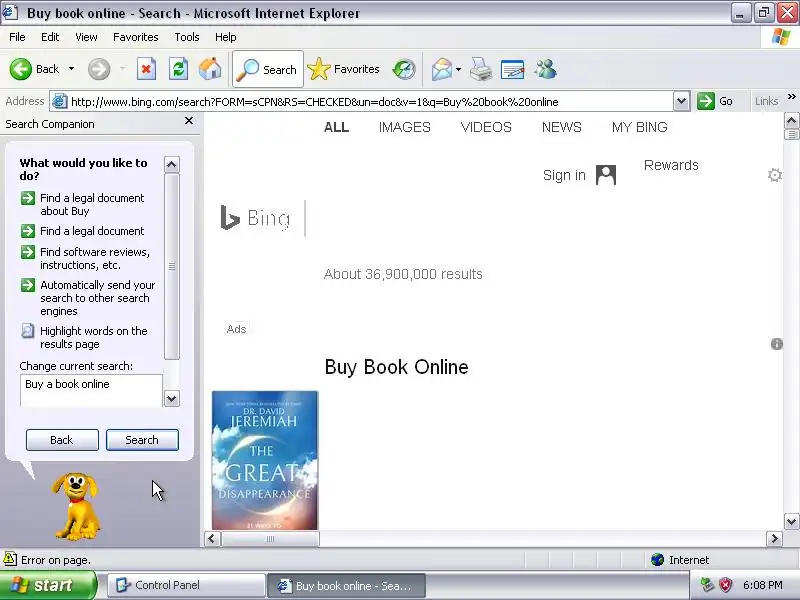800x600 pixels.
Task: Refresh the page with the Refresh icon
Action: click(179, 69)
